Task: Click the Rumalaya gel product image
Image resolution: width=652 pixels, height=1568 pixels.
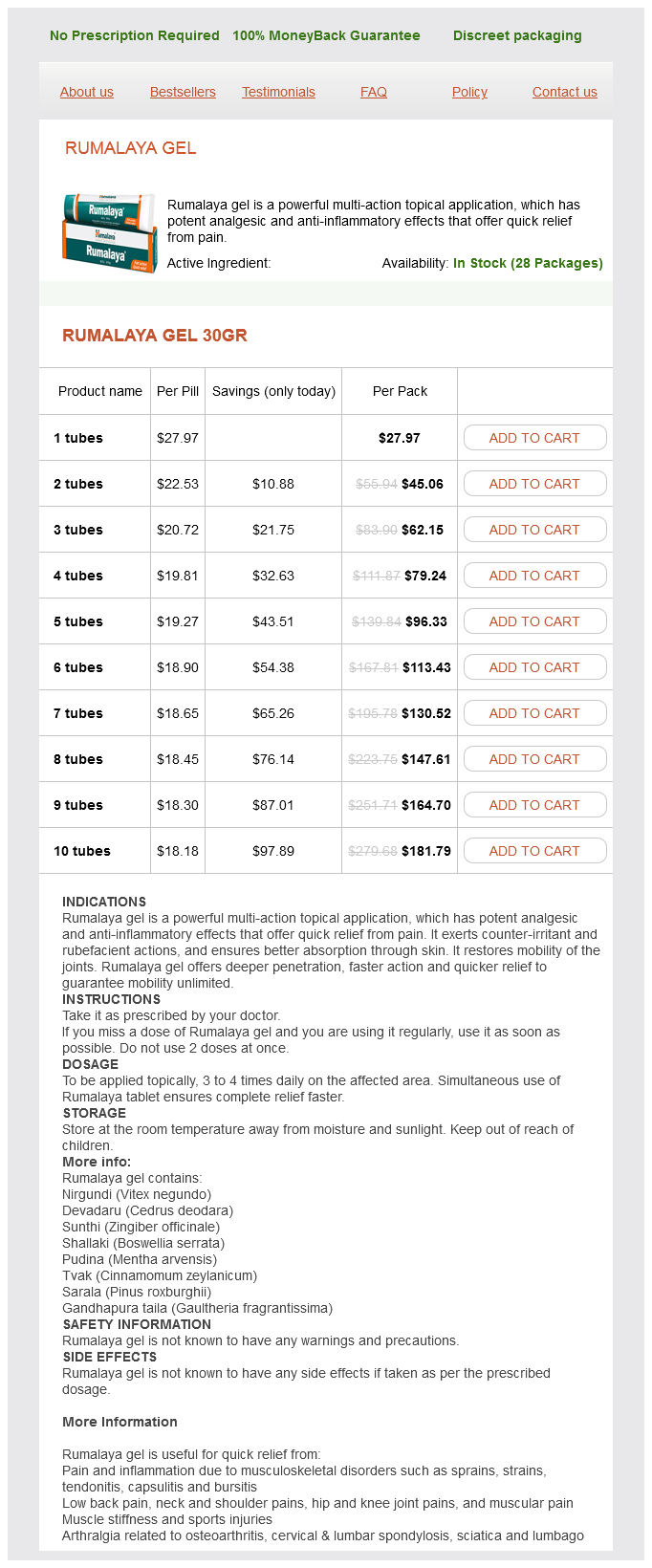Action: click(109, 232)
